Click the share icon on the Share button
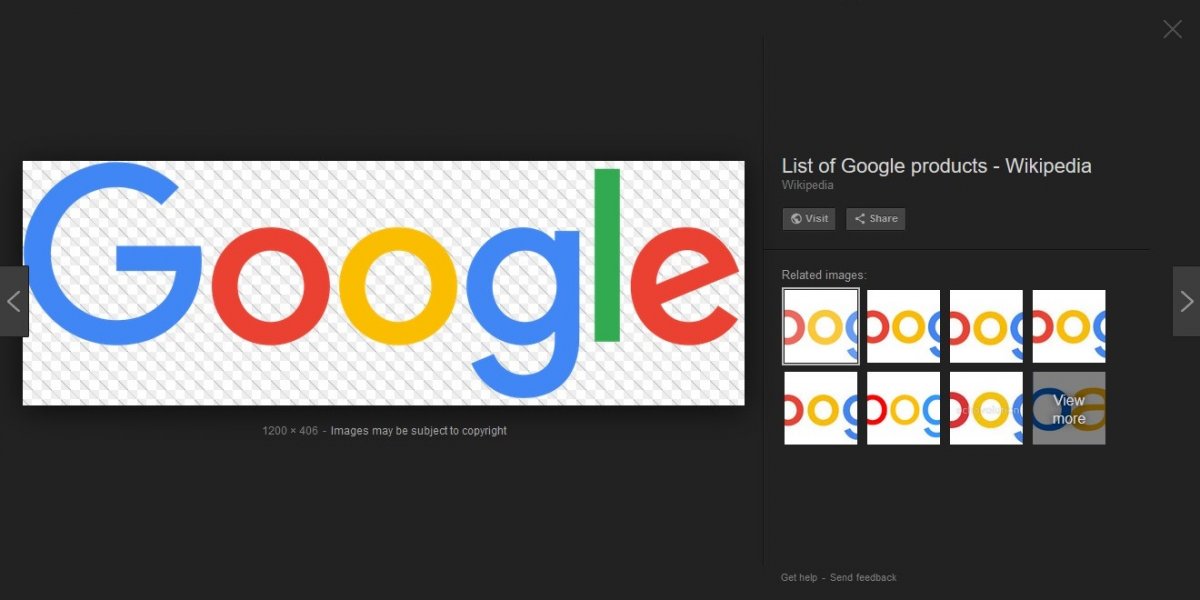Image resolution: width=1200 pixels, height=600 pixels. (x=860, y=219)
